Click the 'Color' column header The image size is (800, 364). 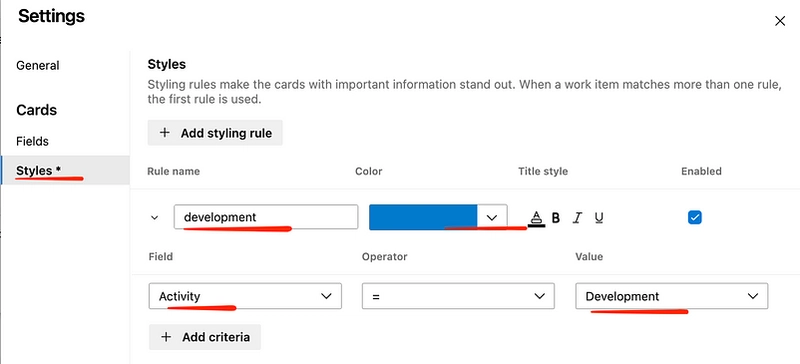pos(368,172)
